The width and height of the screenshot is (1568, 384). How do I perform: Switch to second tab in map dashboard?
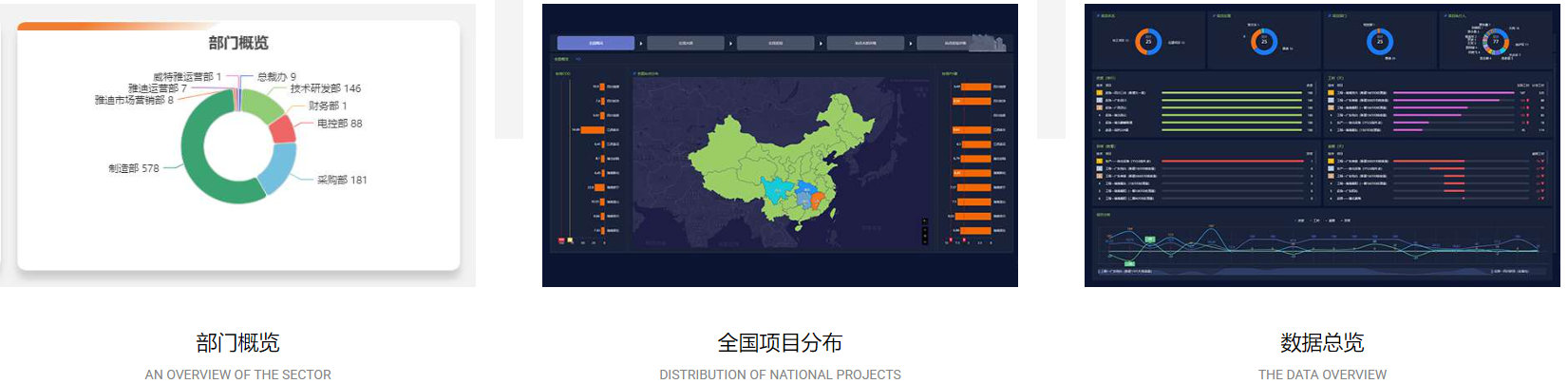tap(685, 44)
